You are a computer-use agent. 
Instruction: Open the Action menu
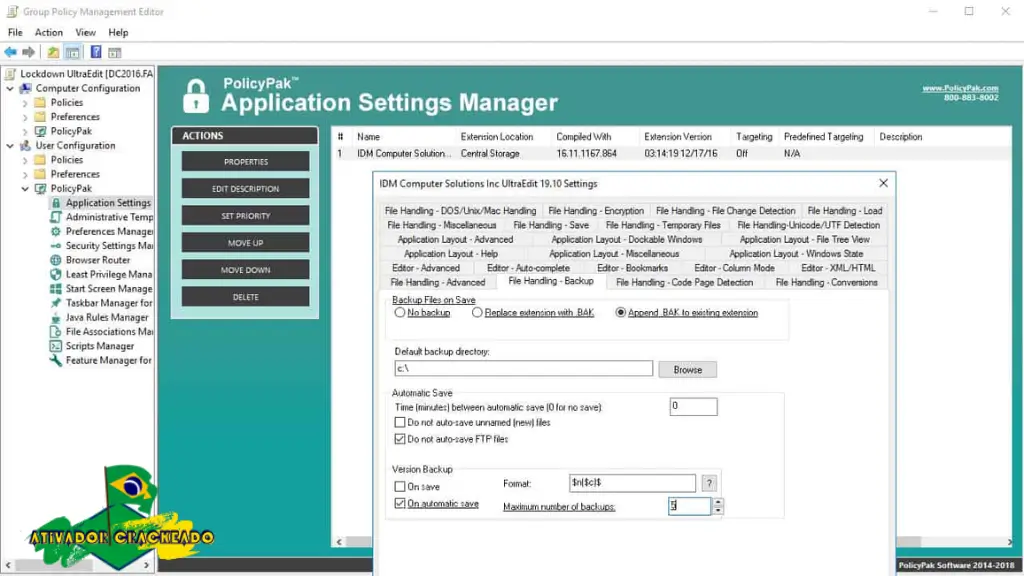tap(49, 33)
